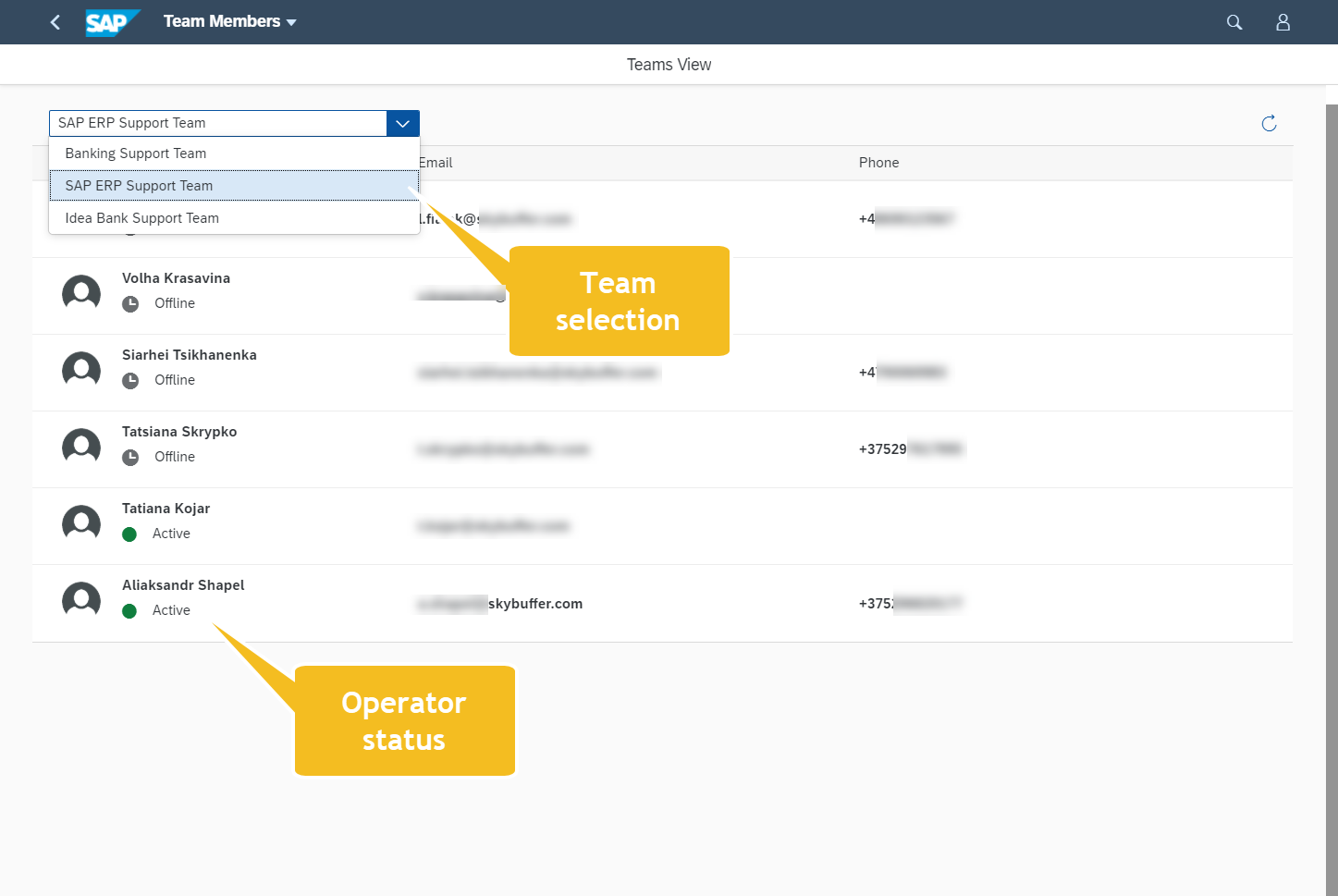Screen dimensions: 1338x896
Task: Open the Team Members title dropdown
Action: click(230, 21)
